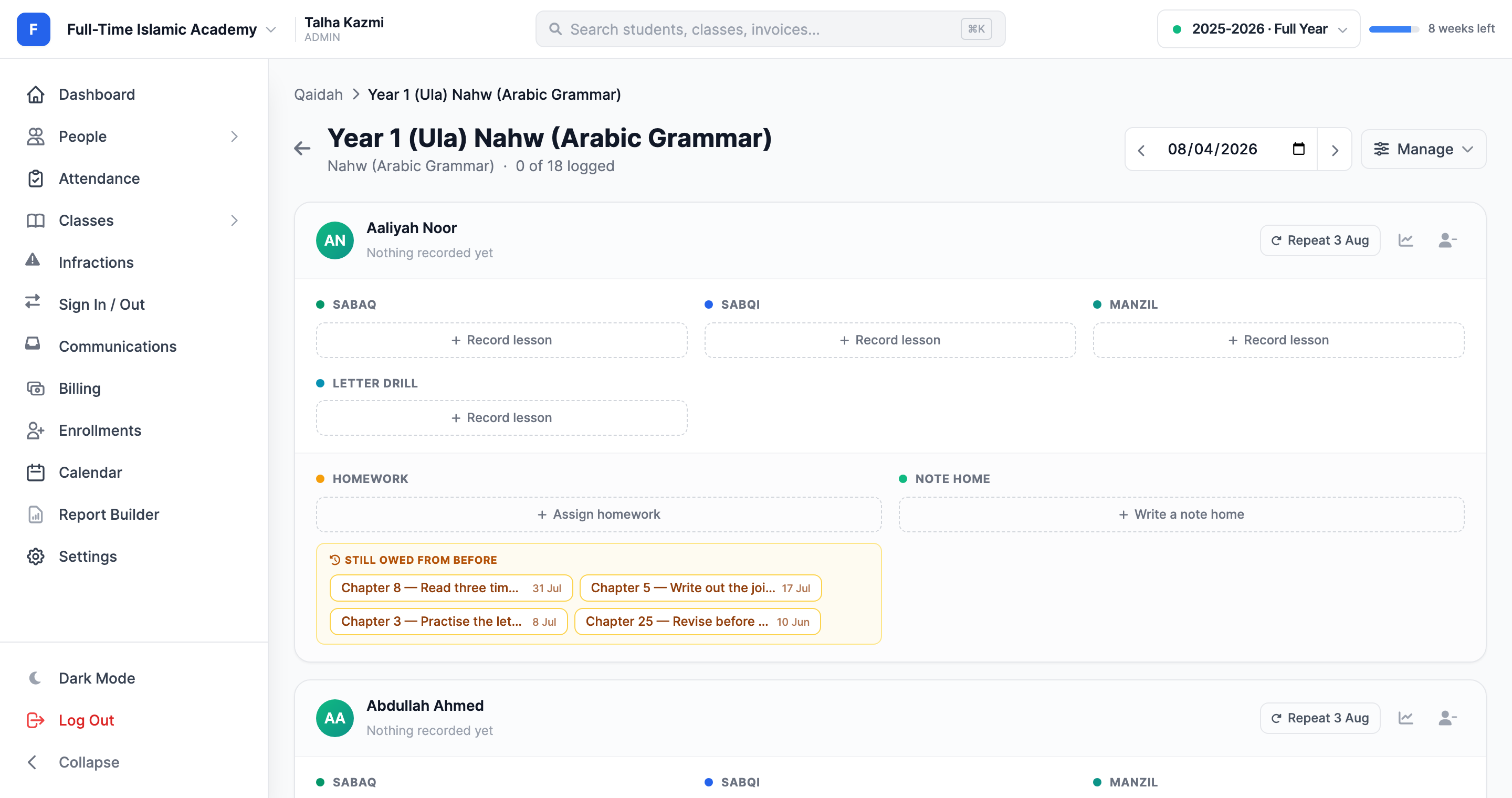Open Report Builder document icon

point(35,514)
